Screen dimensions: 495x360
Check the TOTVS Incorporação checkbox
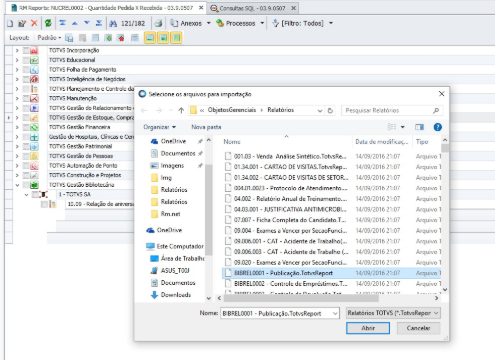pyautogui.click(x=26, y=51)
